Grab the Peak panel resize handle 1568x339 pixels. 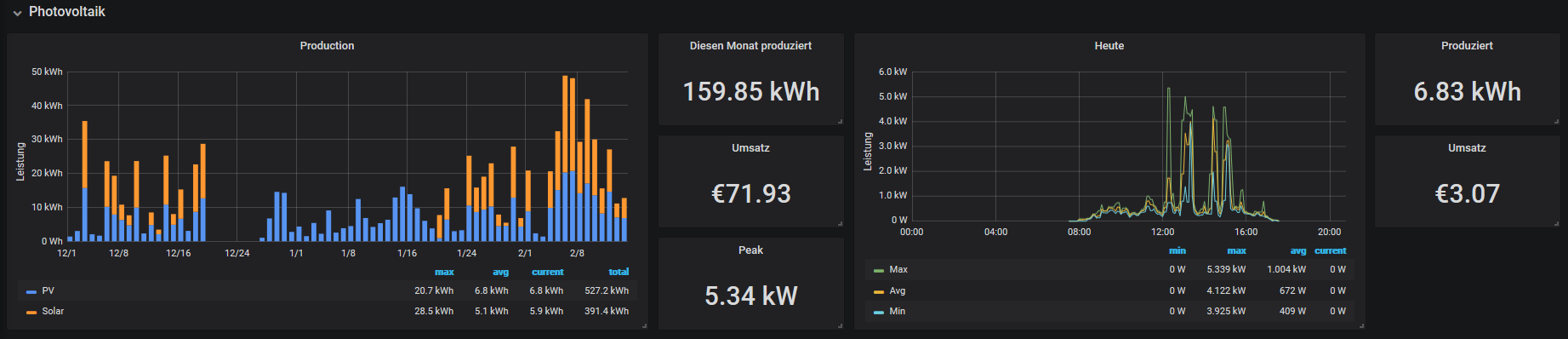(x=840, y=325)
